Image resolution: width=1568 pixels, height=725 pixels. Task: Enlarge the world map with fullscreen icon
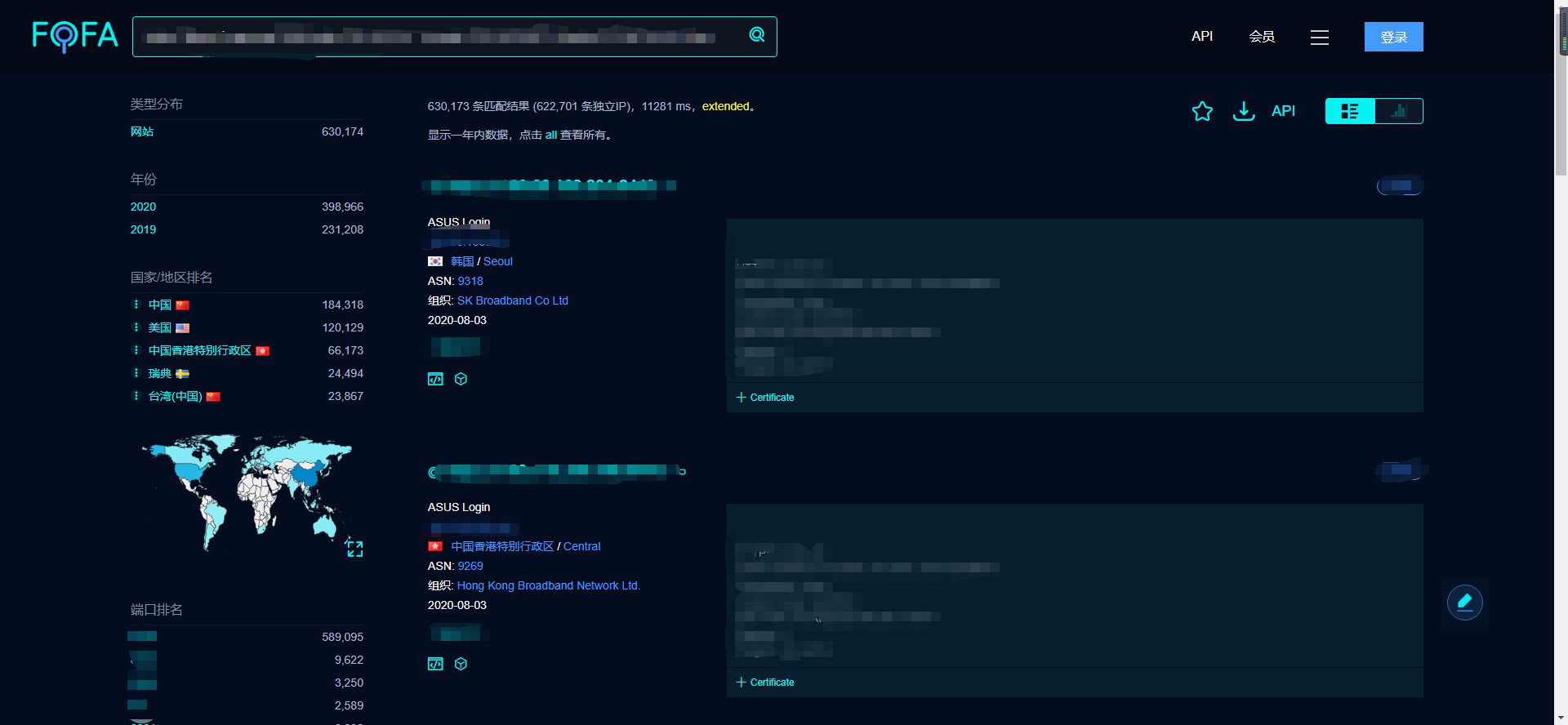click(354, 549)
